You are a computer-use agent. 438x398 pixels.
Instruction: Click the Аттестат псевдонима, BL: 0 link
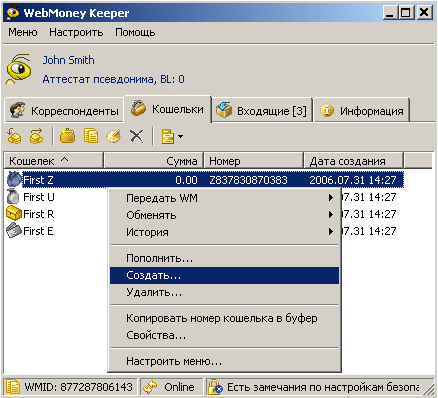coord(113,79)
